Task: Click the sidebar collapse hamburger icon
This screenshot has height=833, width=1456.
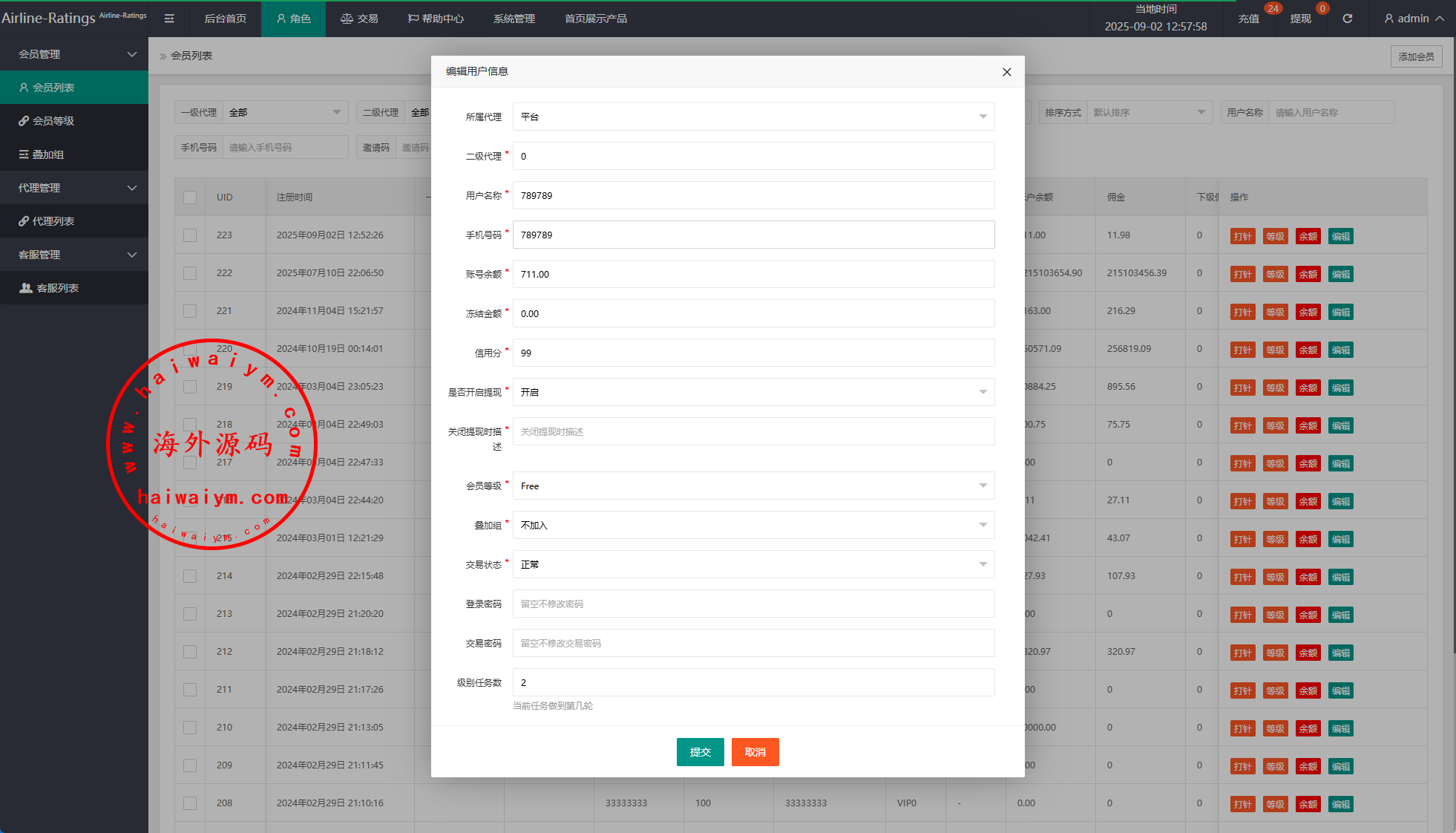Action: click(x=169, y=19)
